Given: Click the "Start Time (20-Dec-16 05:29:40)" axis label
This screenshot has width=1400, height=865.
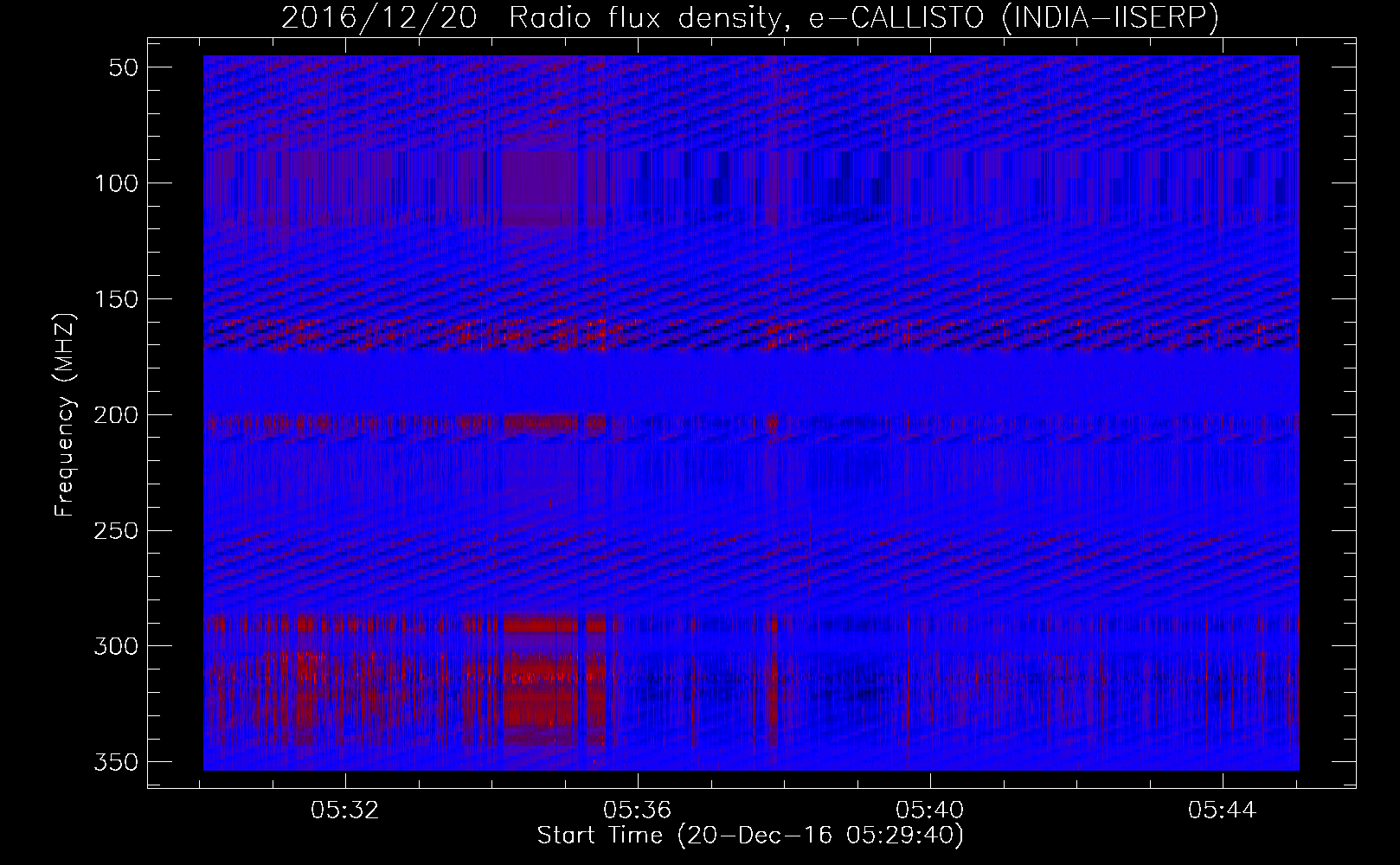Looking at the screenshot, I should [750, 836].
